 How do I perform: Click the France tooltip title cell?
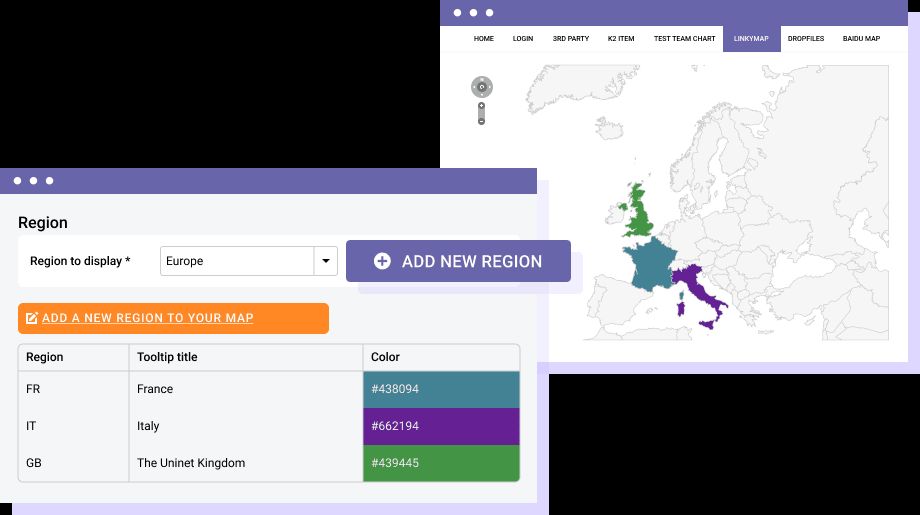pos(246,389)
